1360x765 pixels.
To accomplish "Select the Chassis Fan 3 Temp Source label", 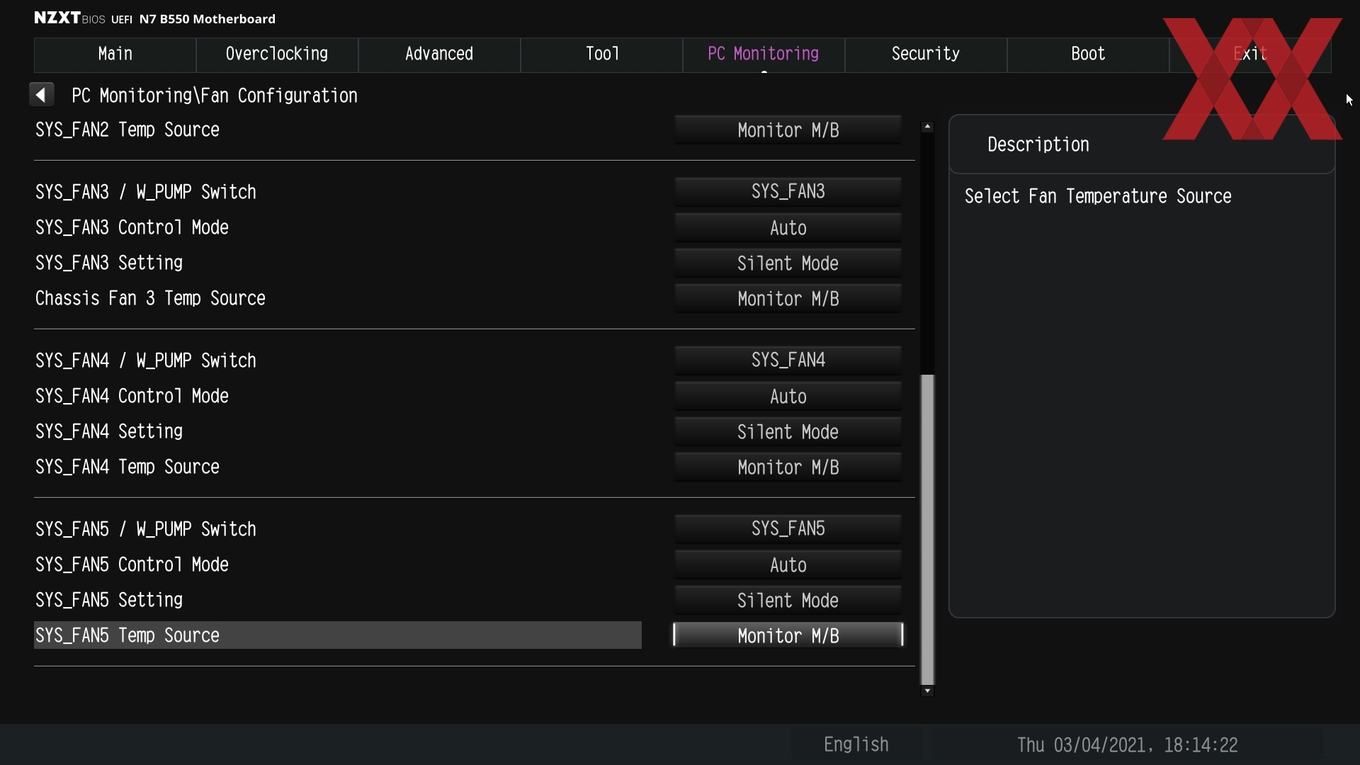I will [x=150, y=298].
